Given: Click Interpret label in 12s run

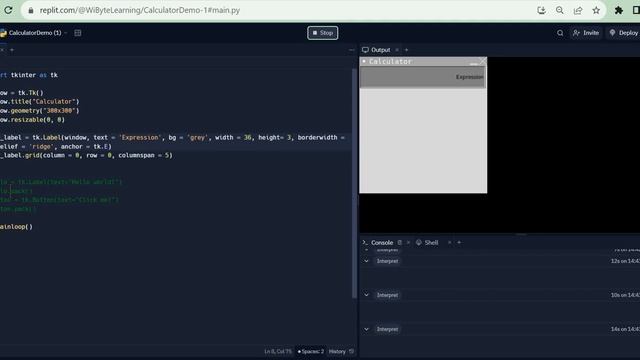Looking at the screenshot, I should [x=387, y=261].
